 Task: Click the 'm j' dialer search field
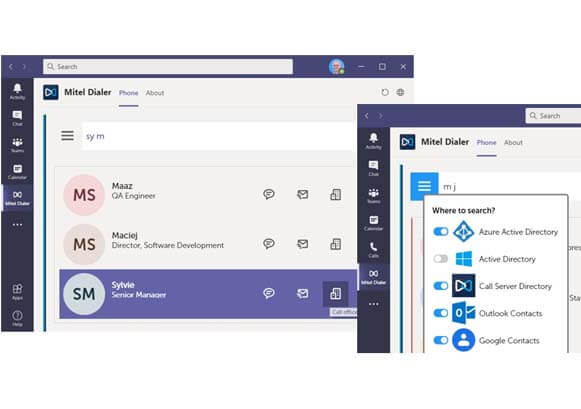(510, 186)
